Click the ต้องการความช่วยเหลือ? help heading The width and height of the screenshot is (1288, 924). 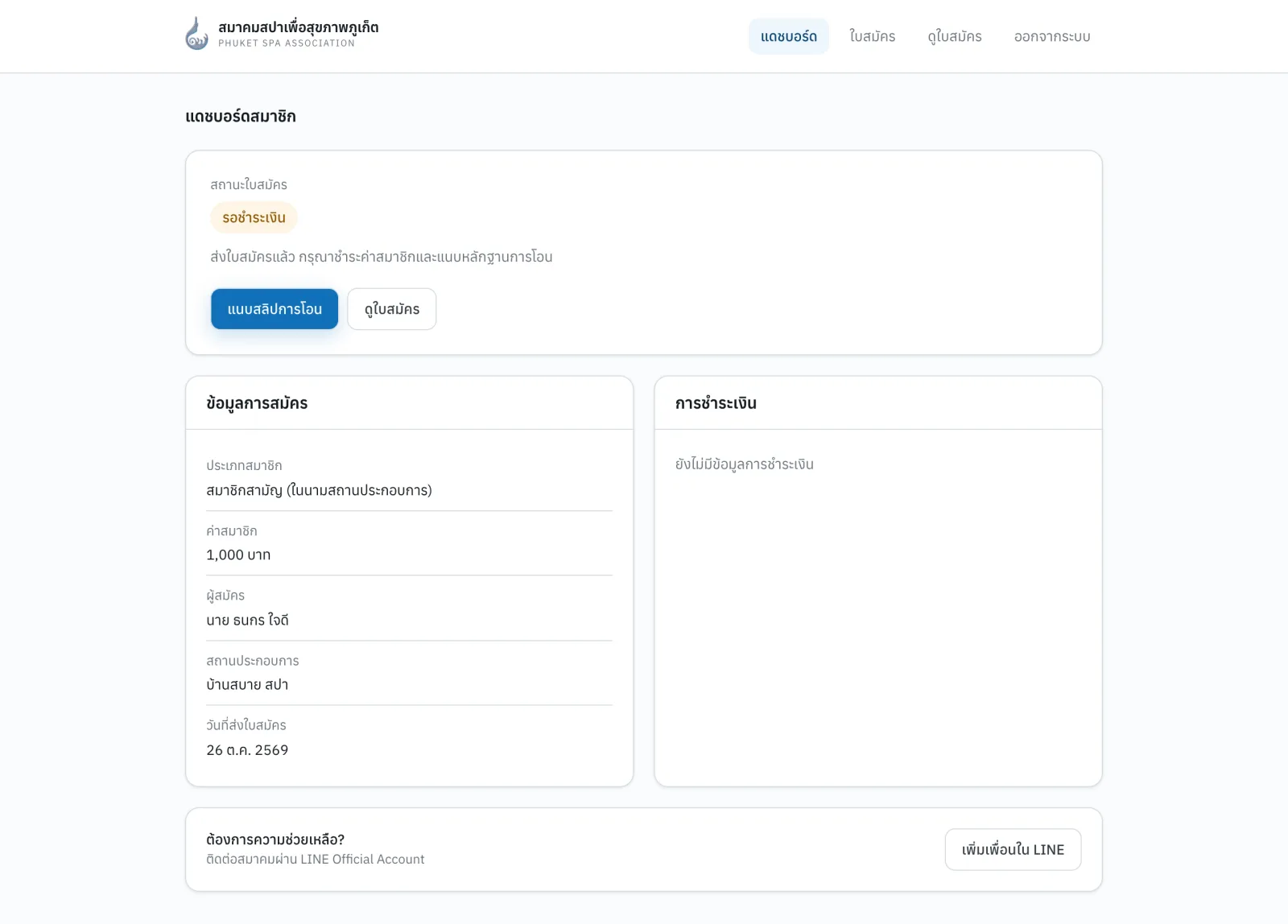tap(275, 839)
